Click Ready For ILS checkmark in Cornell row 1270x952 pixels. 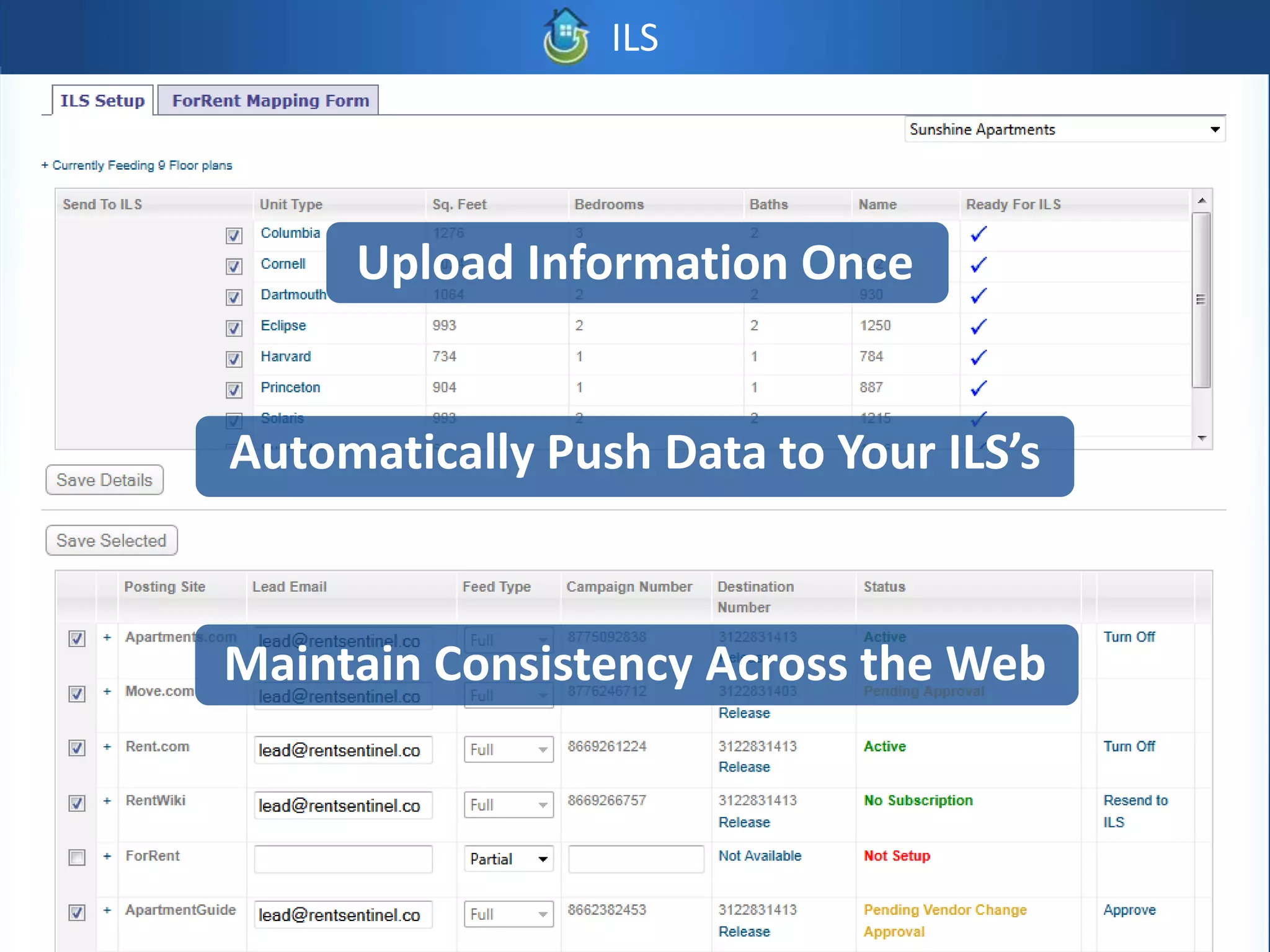(979, 265)
